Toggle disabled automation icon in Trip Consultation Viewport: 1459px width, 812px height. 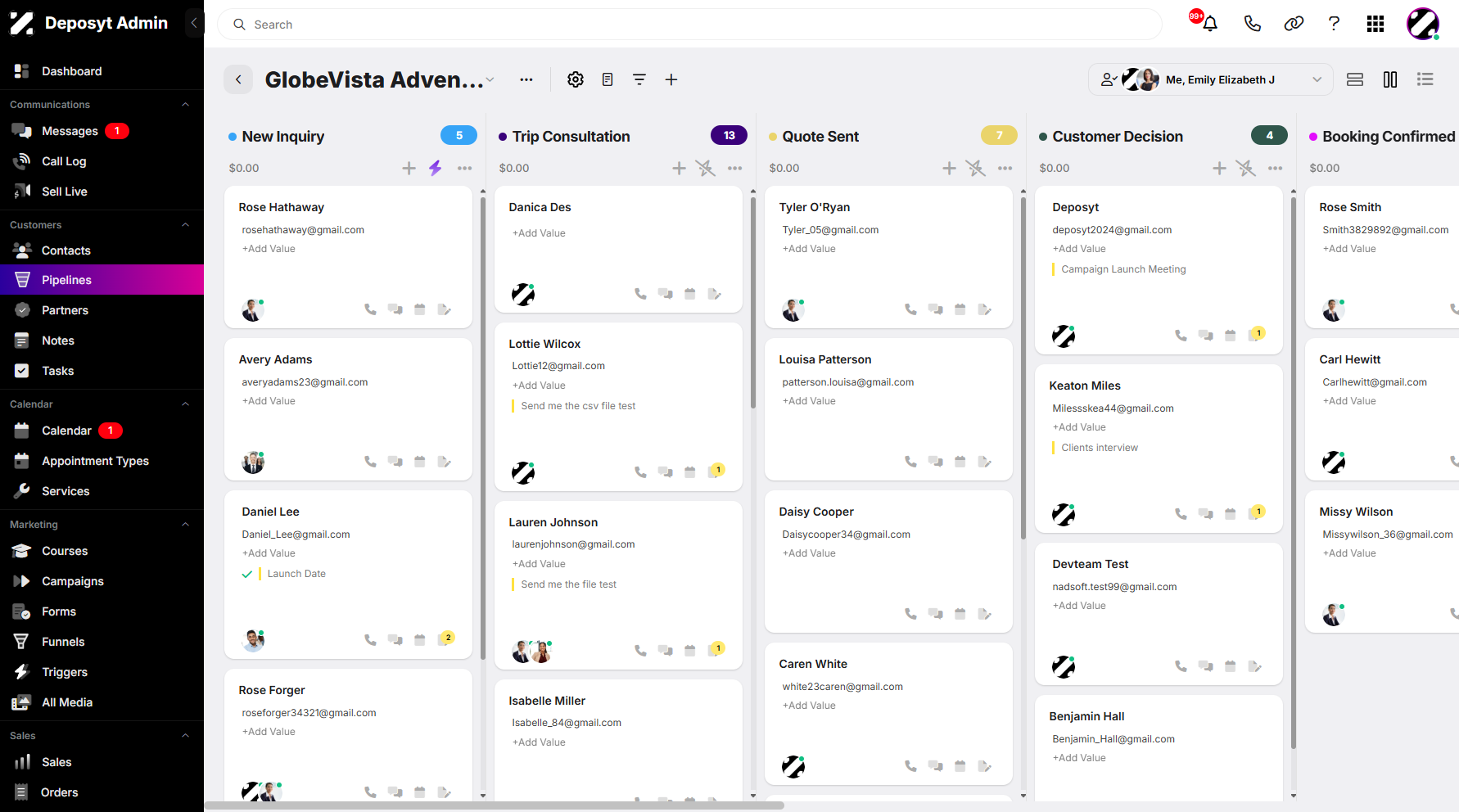pos(705,168)
